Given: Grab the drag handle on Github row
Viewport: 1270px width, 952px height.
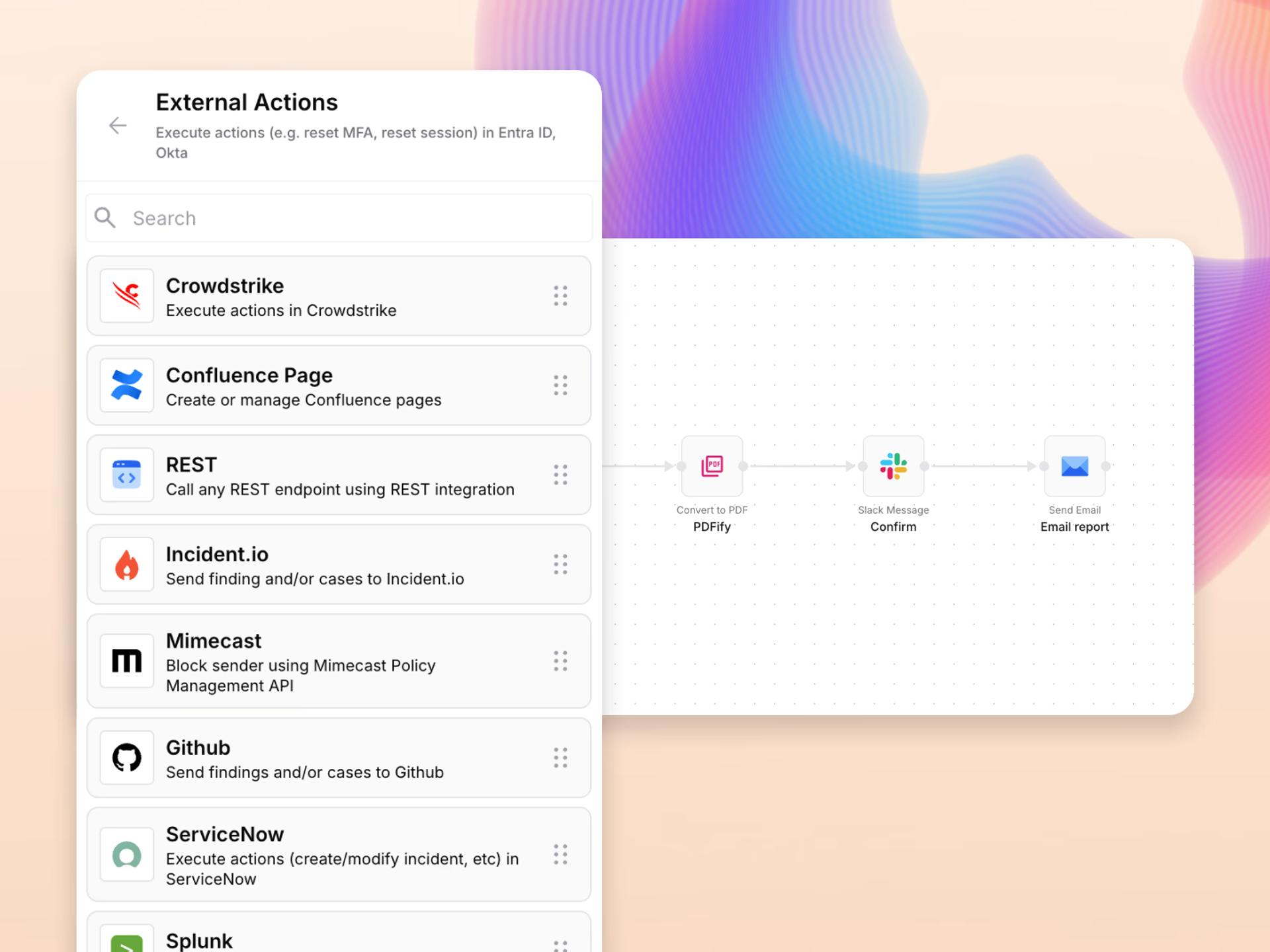Looking at the screenshot, I should (560, 758).
